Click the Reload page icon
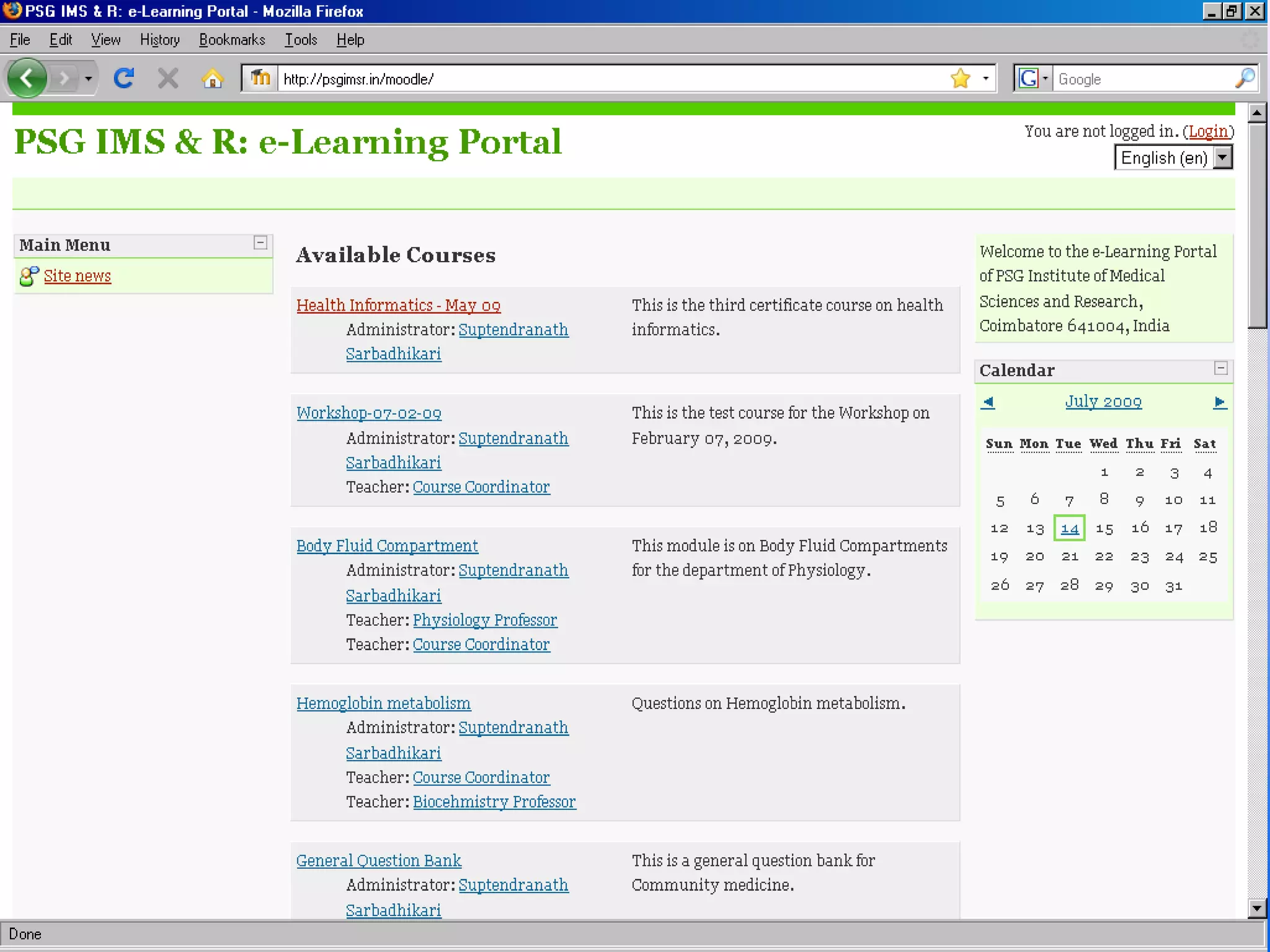 tap(124, 79)
